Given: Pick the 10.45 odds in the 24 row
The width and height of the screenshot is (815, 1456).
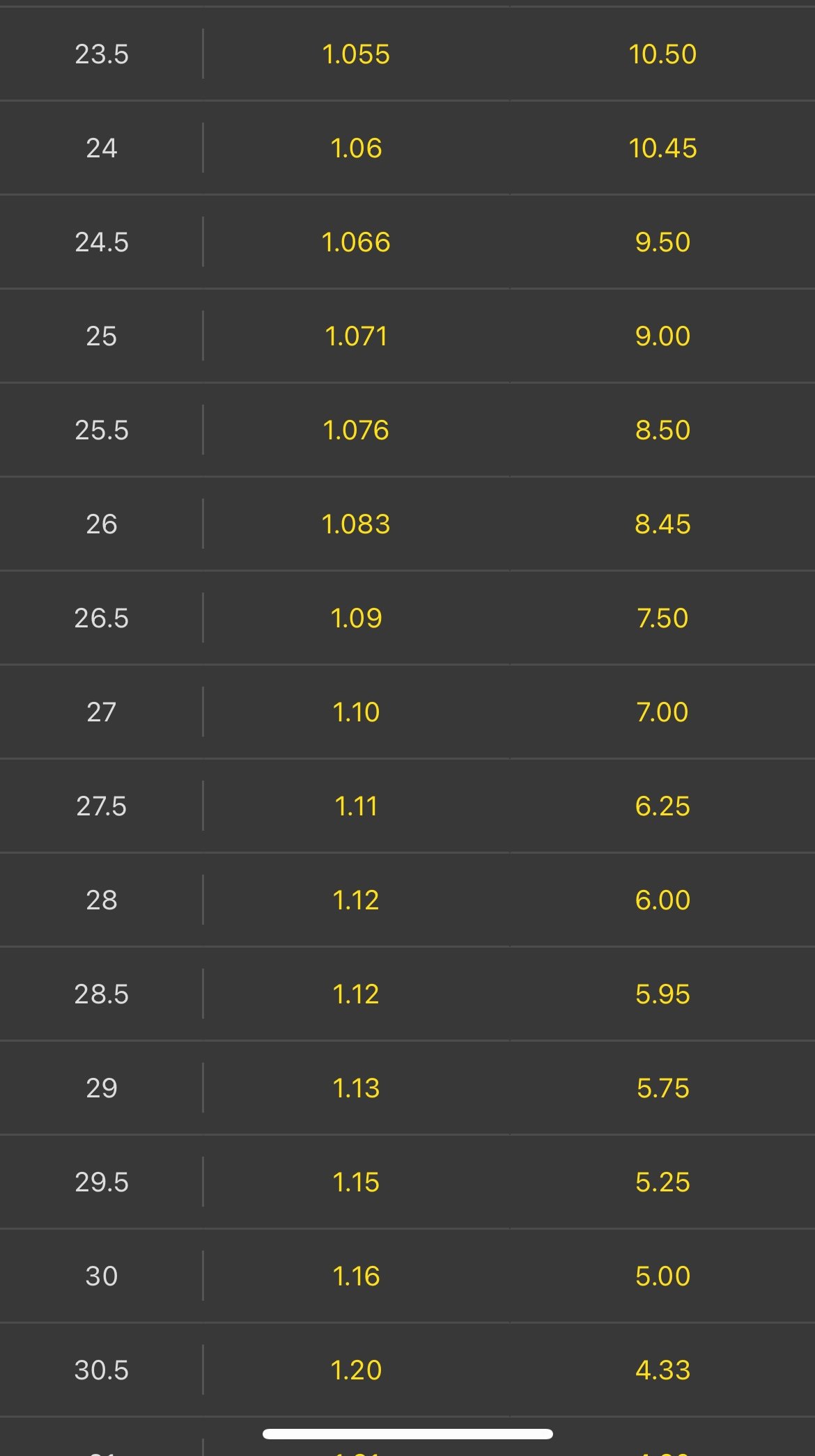Looking at the screenshot, I should point(662,148).
